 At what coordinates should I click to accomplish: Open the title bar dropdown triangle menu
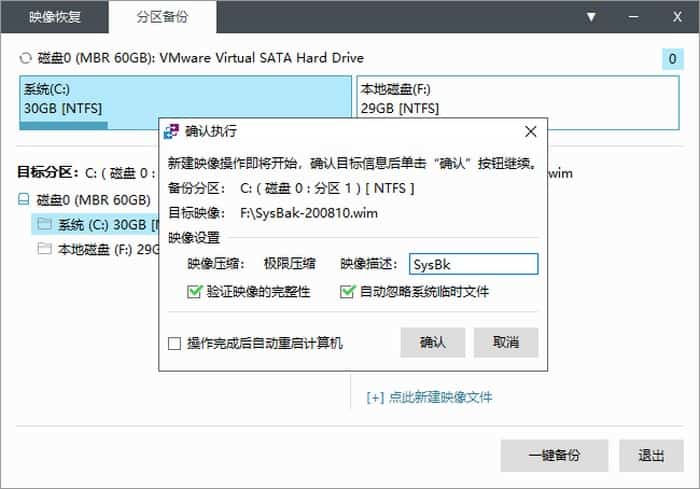click(591, 17)
